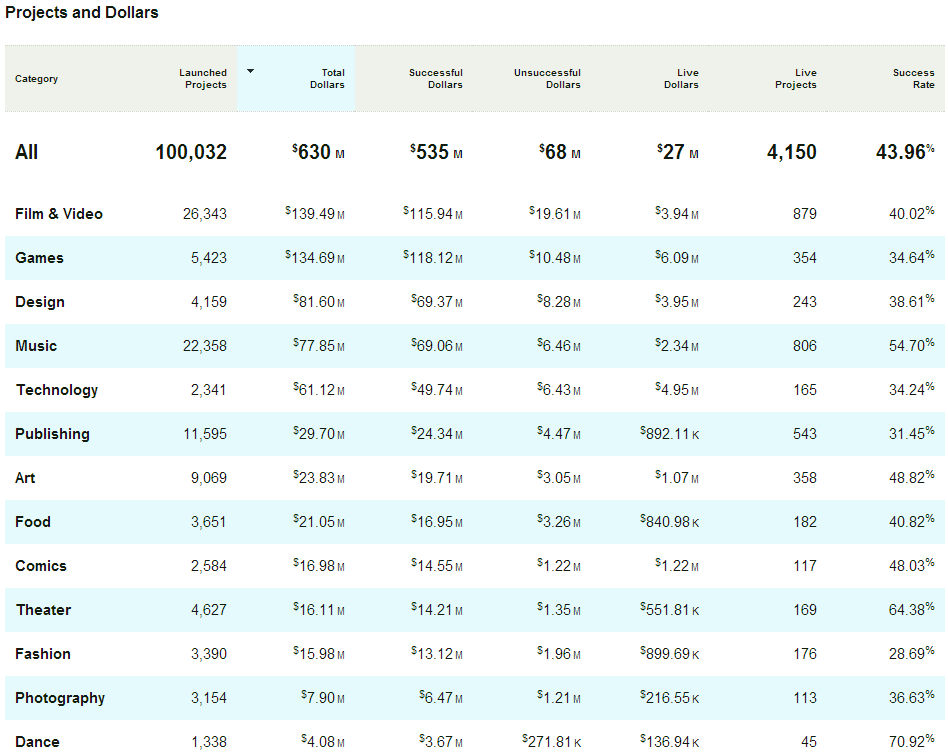Select the Publishing category label
948x755 pixels.
[53, 434]
